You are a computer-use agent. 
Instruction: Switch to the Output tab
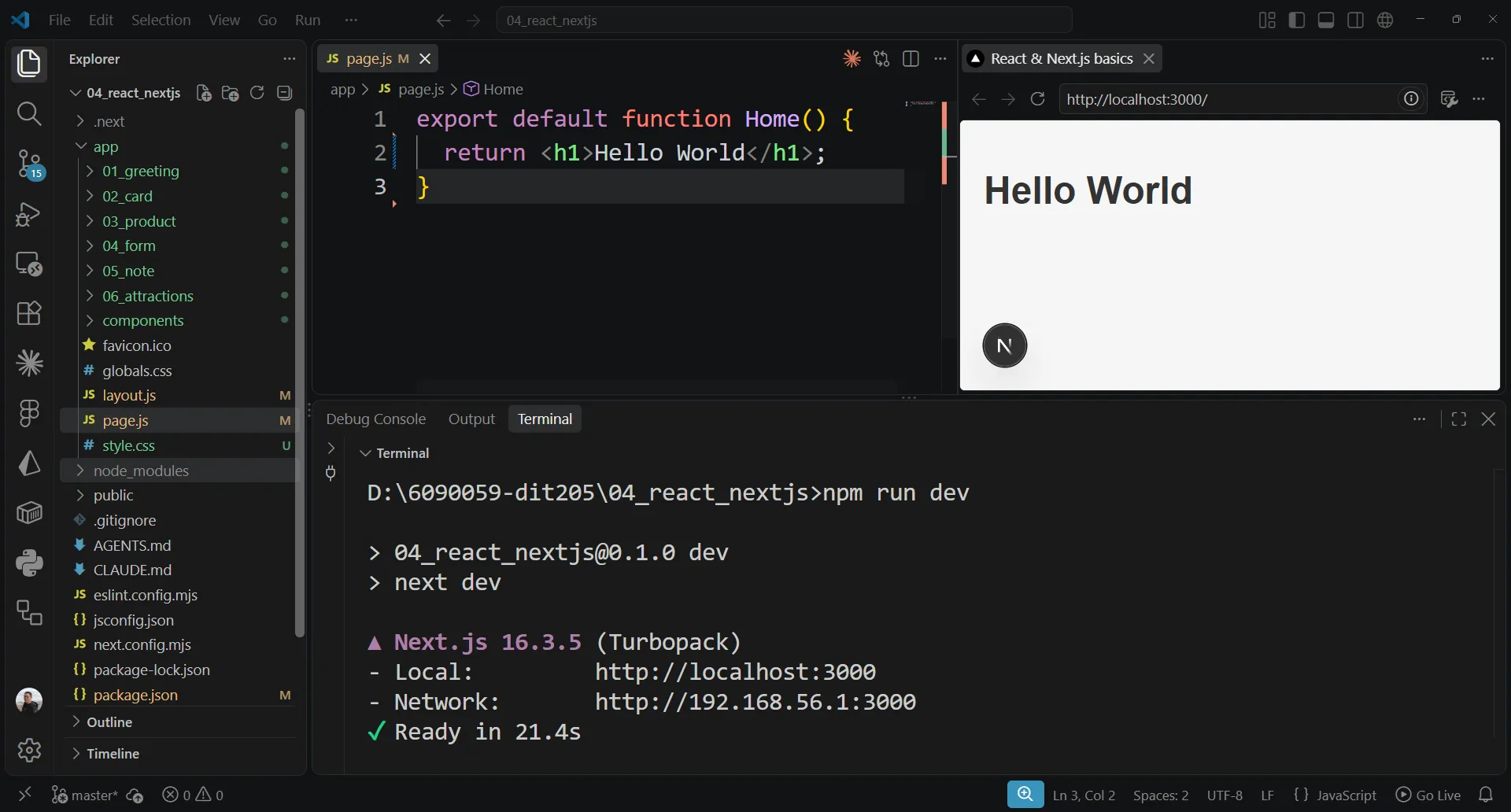click(x=471, y=419)
